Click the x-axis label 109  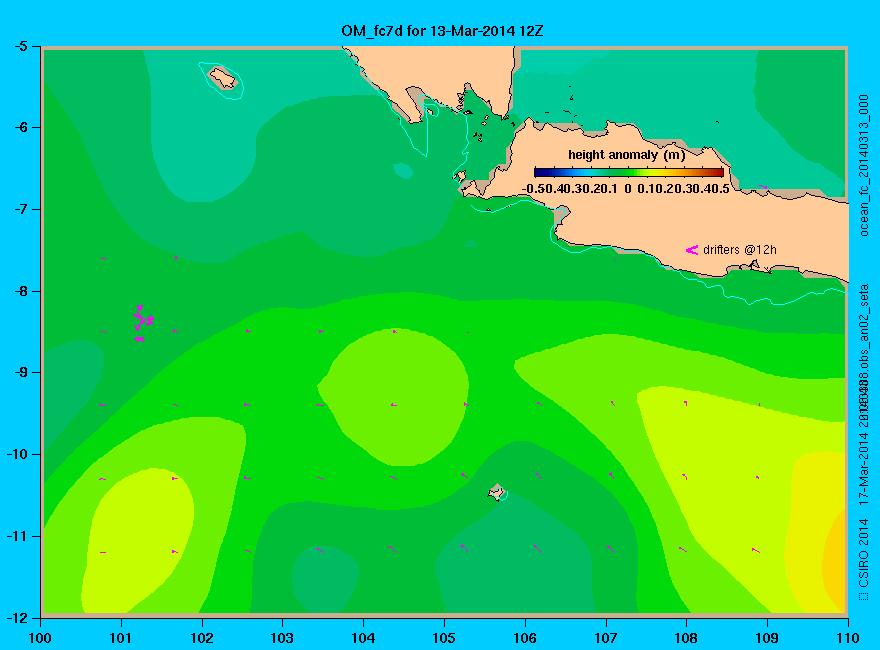[767, 638]
